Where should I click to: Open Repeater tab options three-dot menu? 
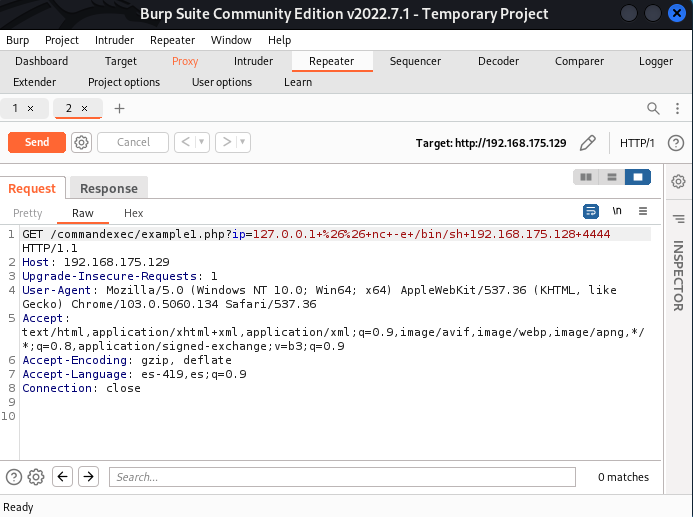(x=678, y=108)
